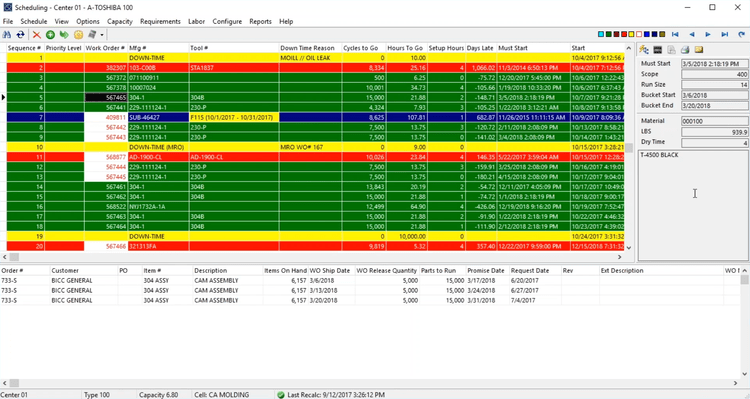Click the yellow note icon in detail panel

click(x=699, y=50)
